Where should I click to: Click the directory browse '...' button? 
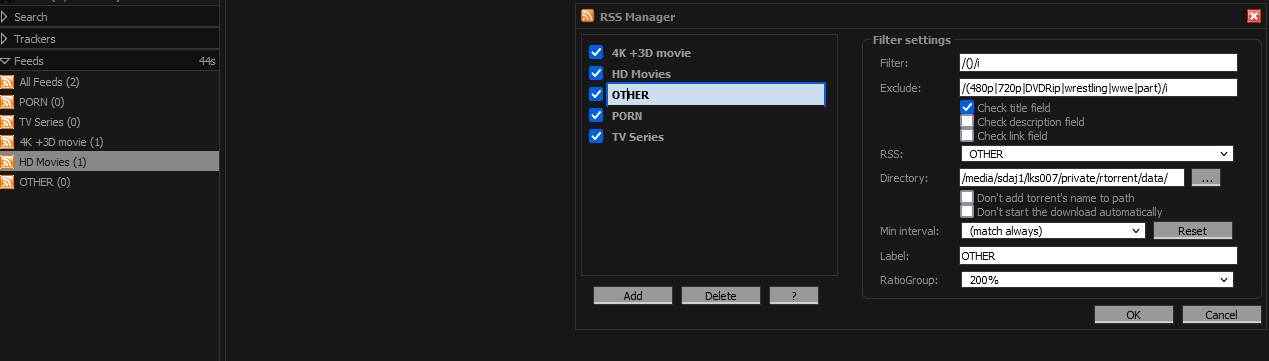click(1205, 178)
